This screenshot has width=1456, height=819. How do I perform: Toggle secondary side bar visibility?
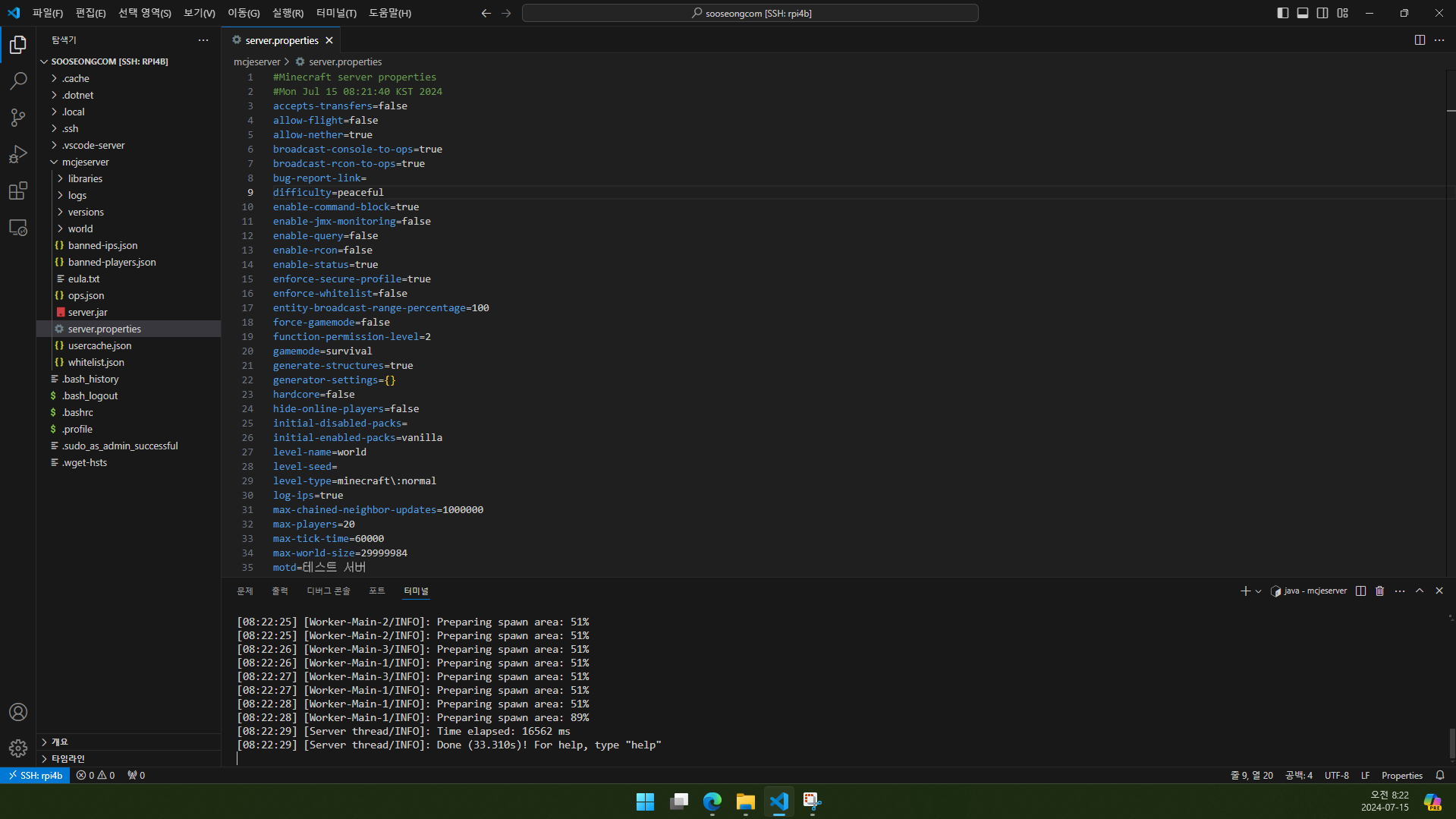[x=1322, y=13]
